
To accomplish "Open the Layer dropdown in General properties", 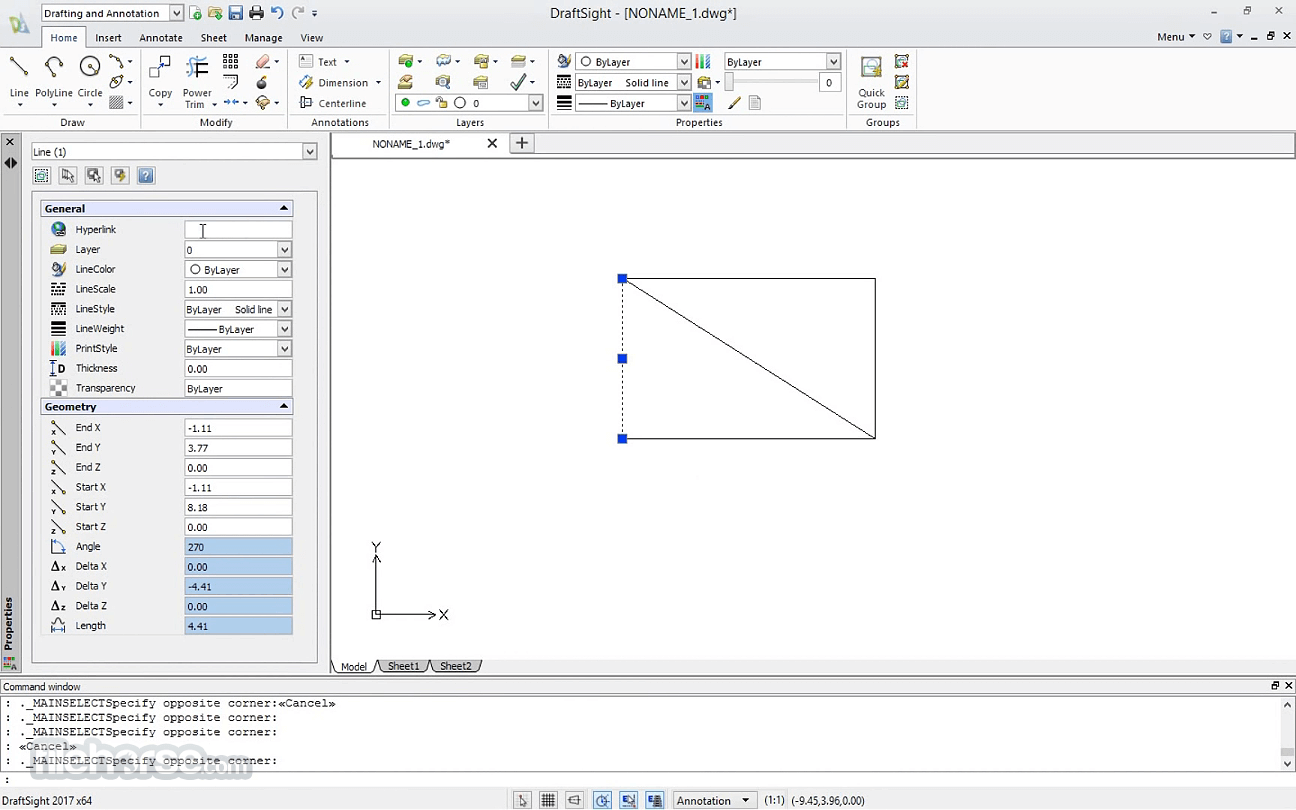I will point(285,250).
